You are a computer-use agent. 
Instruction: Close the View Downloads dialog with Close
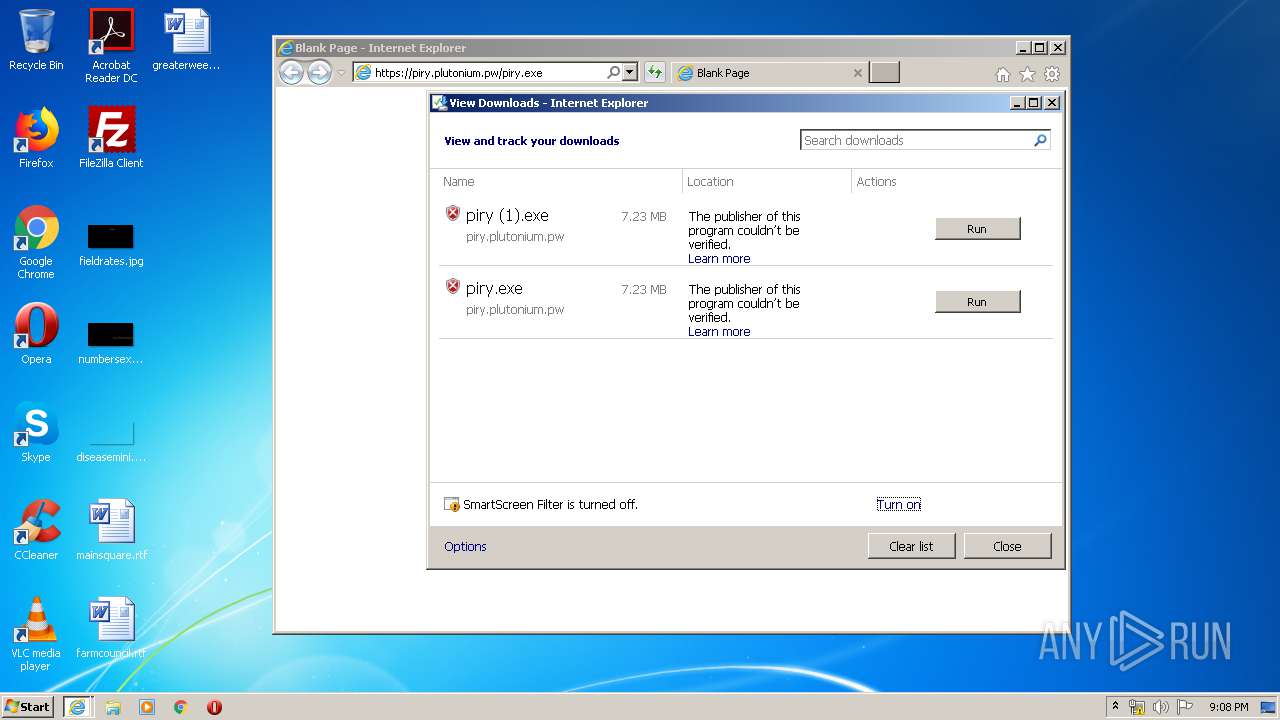[x=1007, y=546]
